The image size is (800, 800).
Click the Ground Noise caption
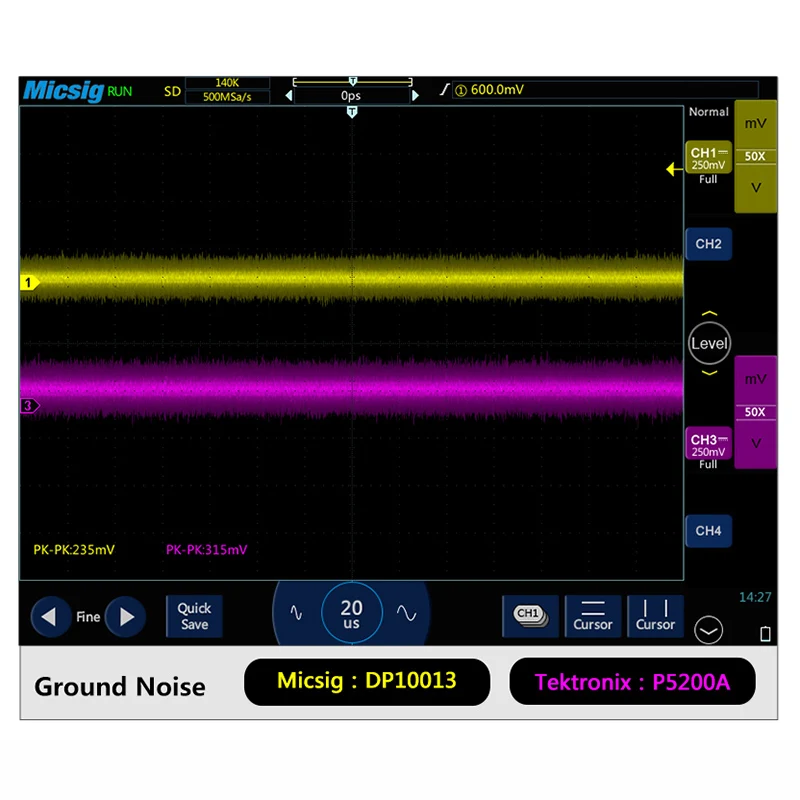(120, 687)
